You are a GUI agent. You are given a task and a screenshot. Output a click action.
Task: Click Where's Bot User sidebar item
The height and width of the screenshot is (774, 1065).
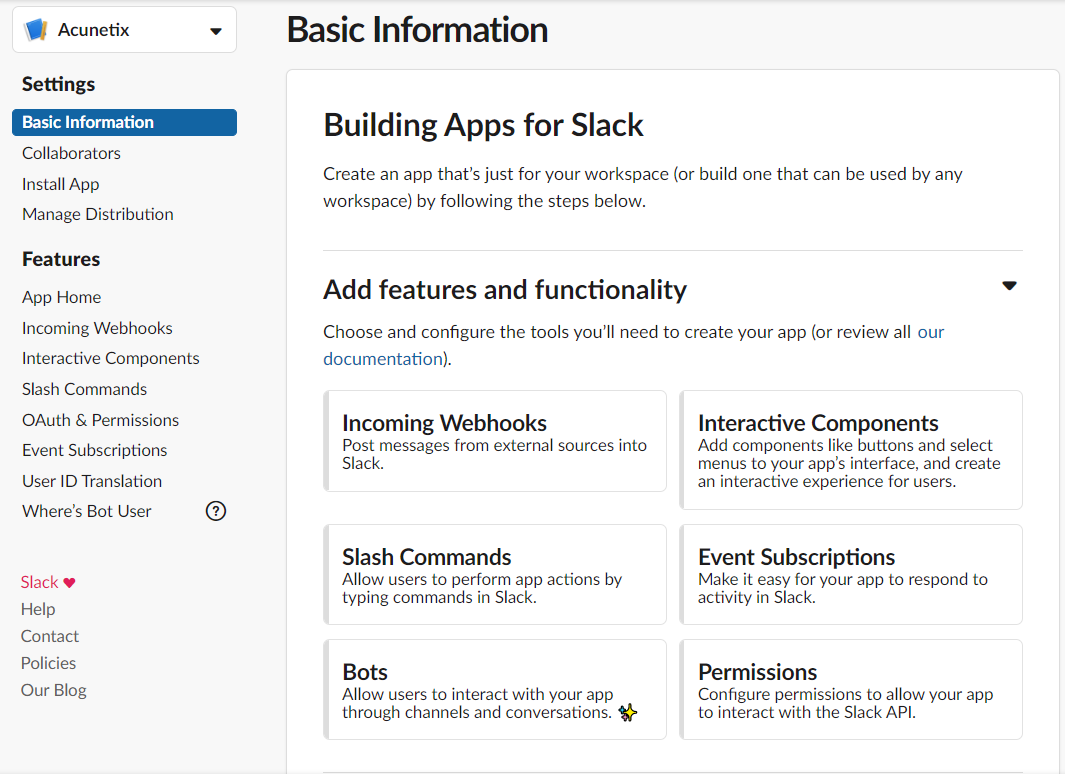[86, 511]
